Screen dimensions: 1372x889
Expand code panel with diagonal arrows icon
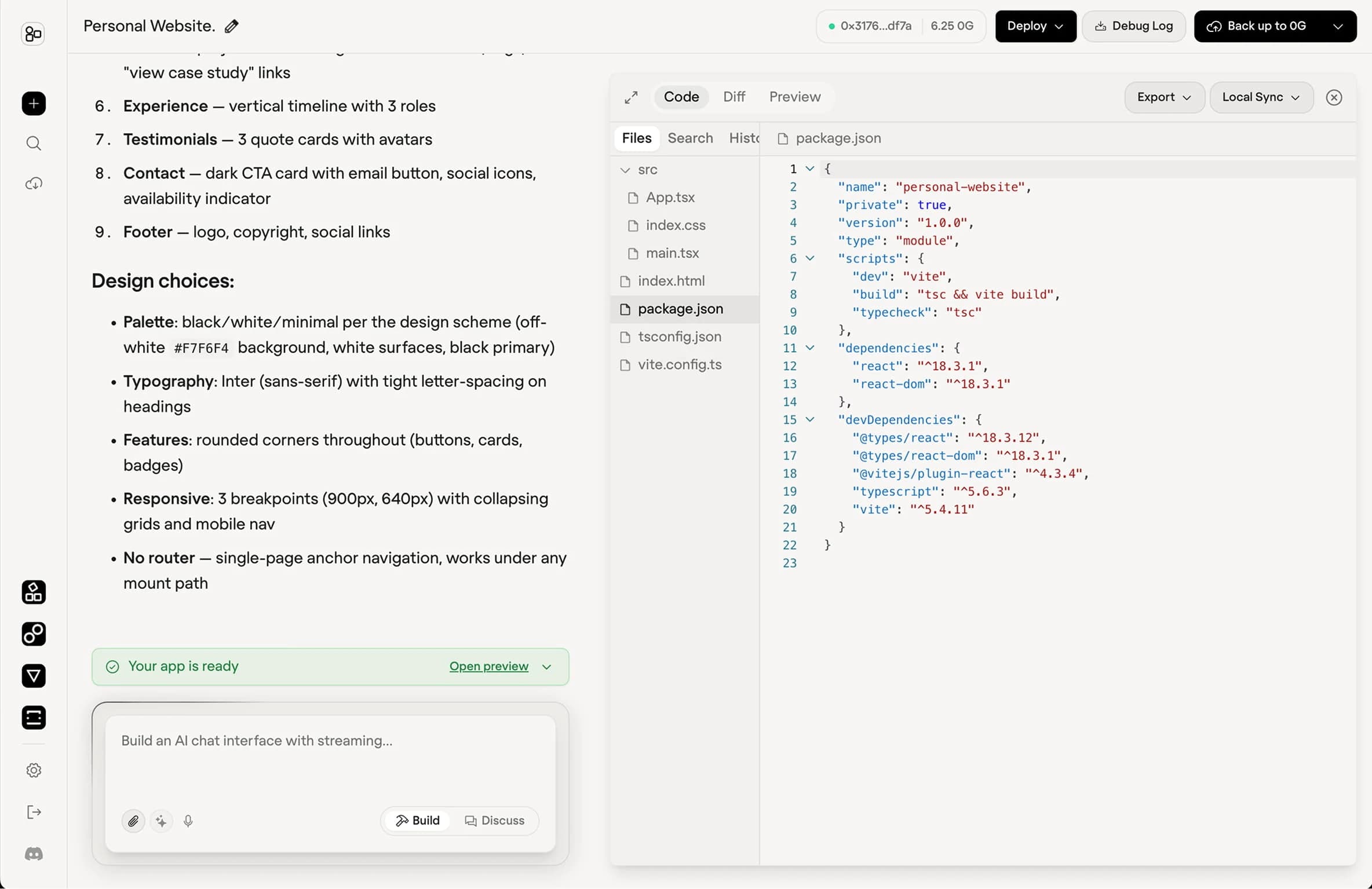631,97
